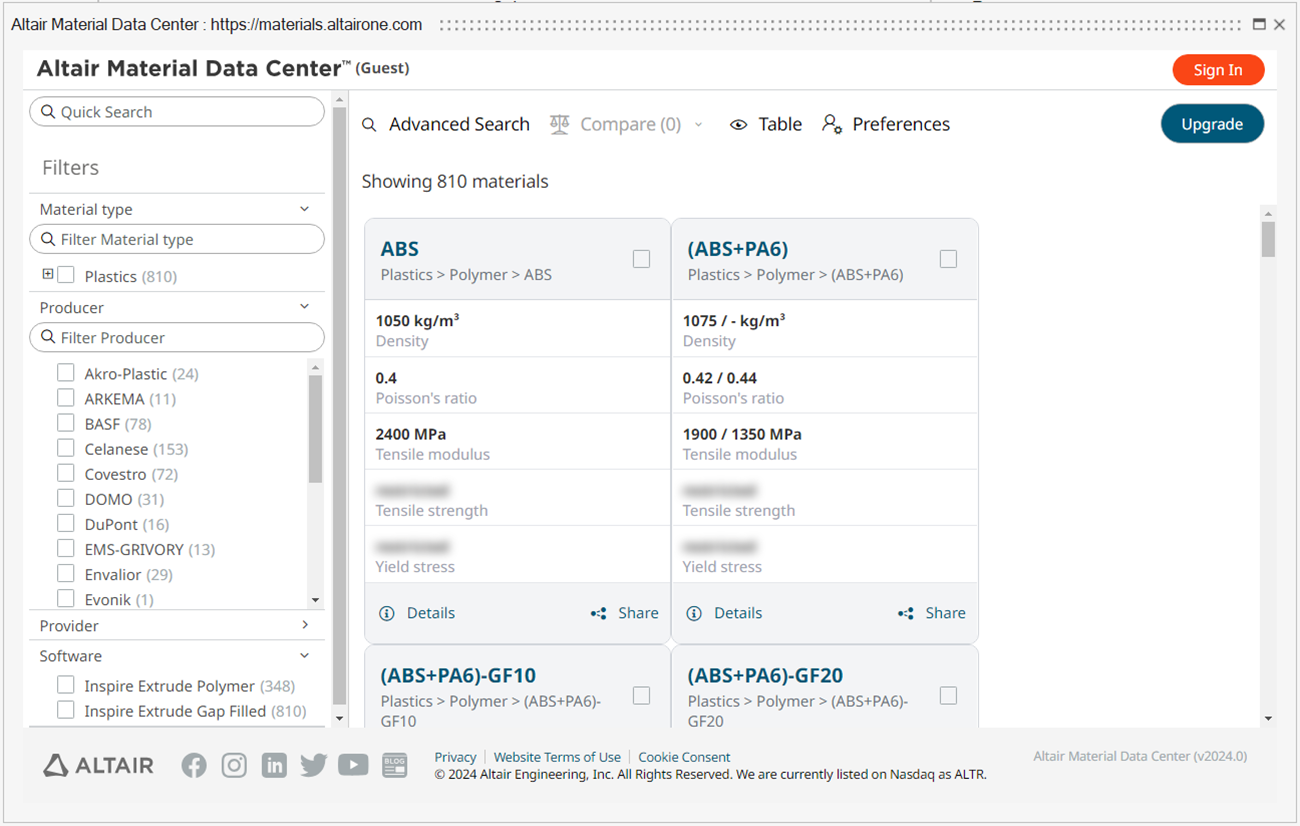
Task: Click share icon on ABS card
Action: point(598,613)
